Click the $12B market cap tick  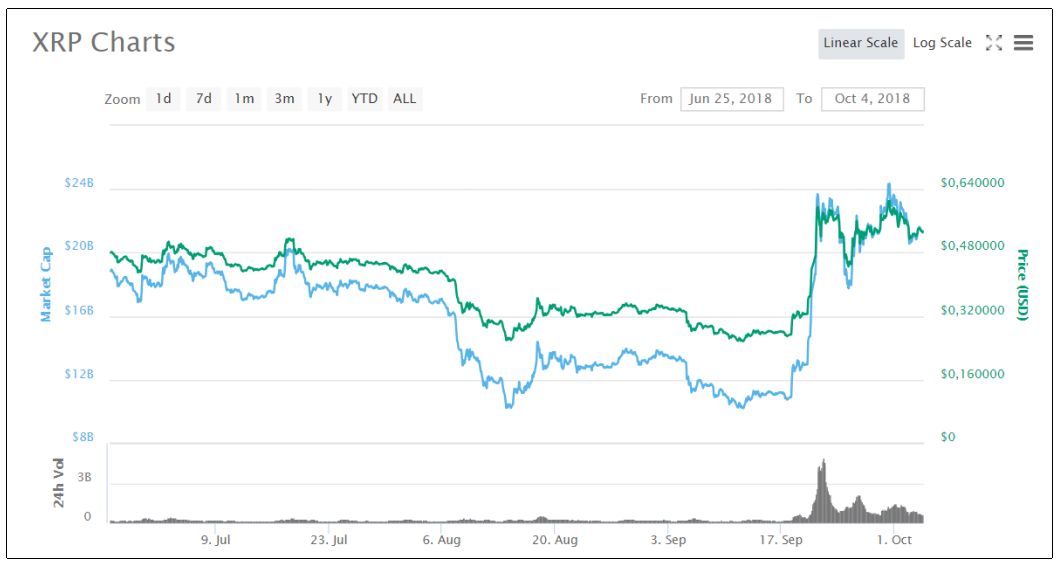80,374
